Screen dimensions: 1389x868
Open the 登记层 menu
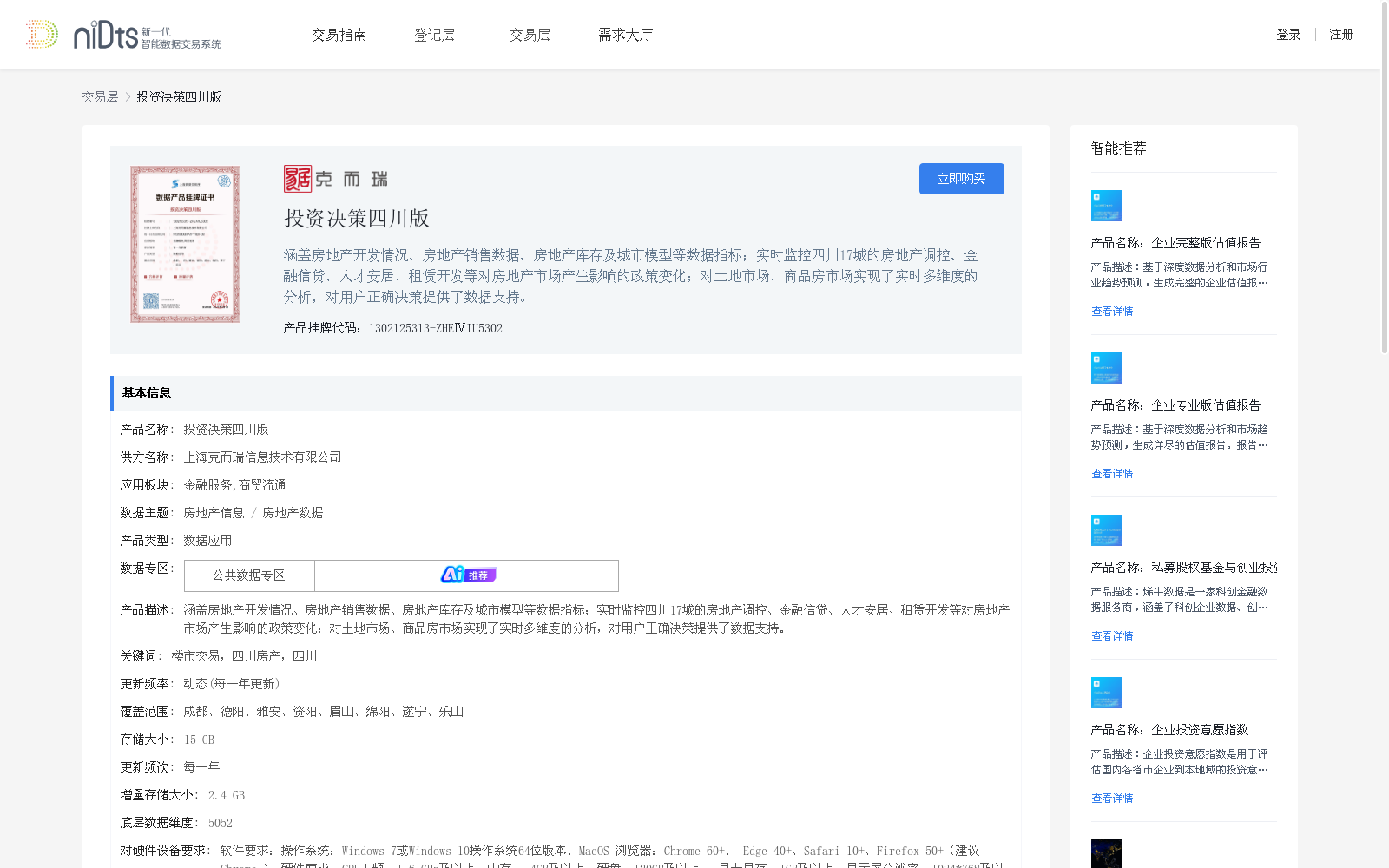435,35
